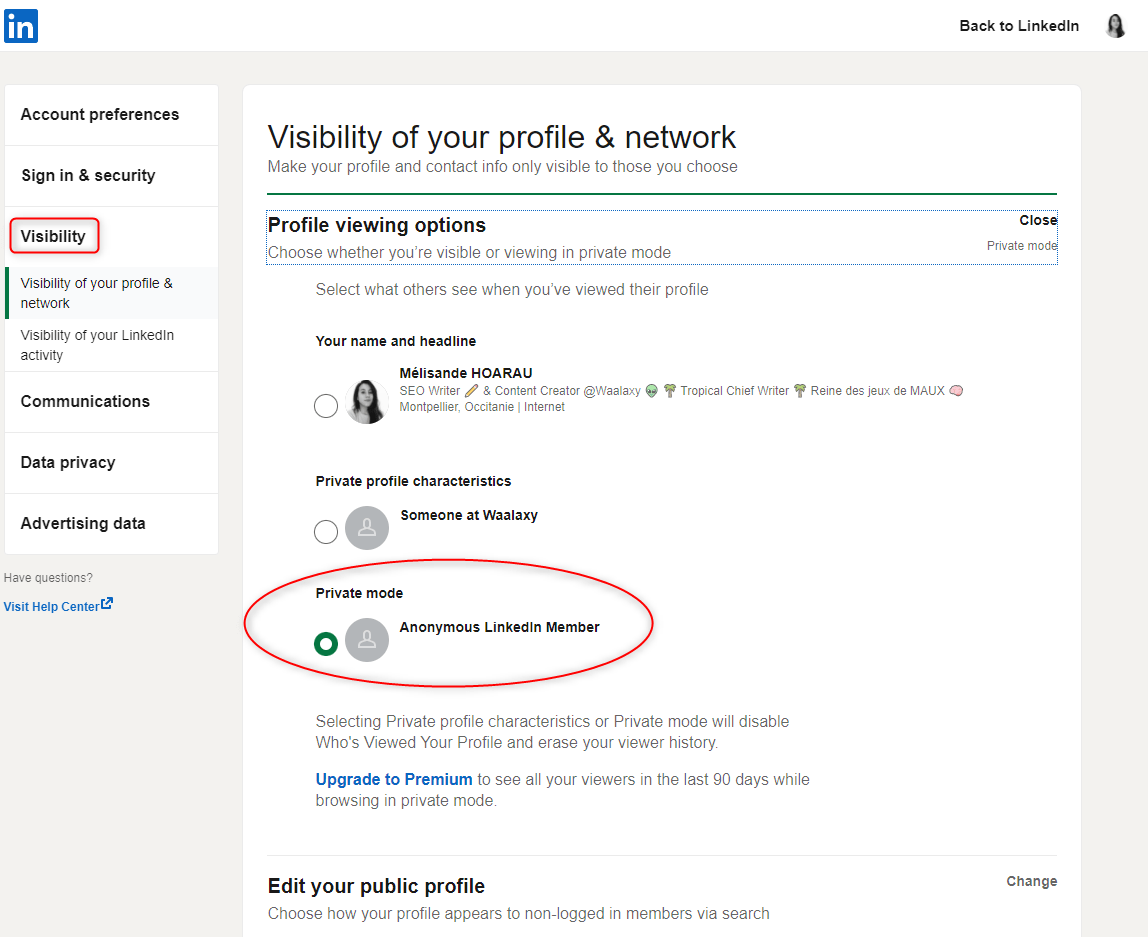The height and width of the screenshot is (937, 1148).
Task: Collapse Profile viewing options with Close
Action: [x=1038, y=219]
